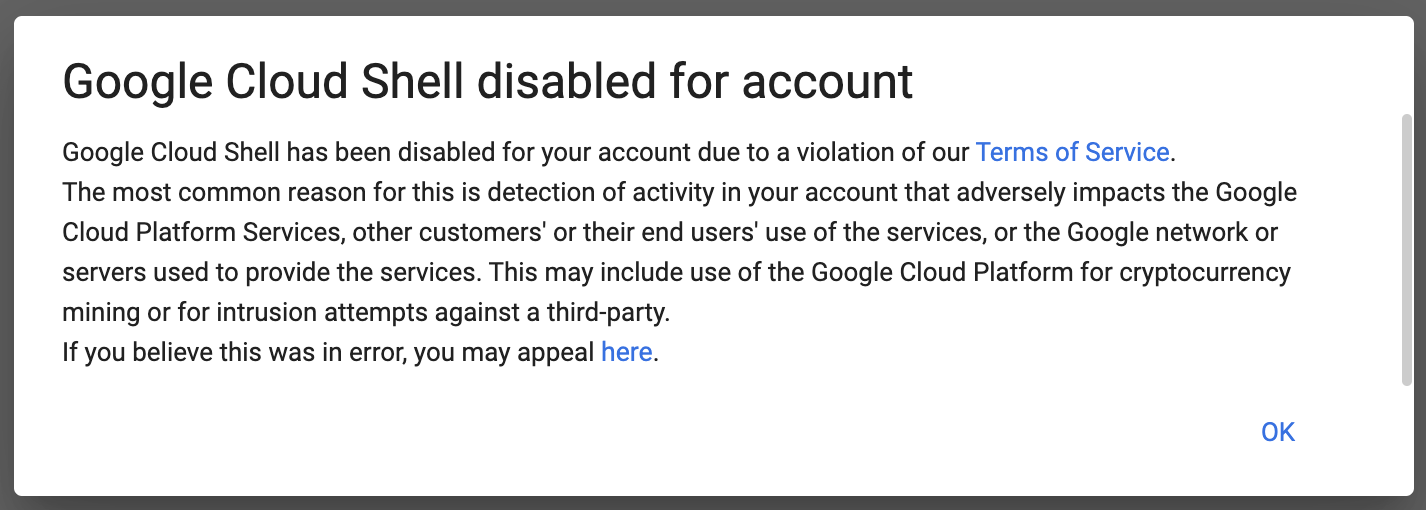Click the line starting "Cloud Platform Services, other customers'"

670,232
